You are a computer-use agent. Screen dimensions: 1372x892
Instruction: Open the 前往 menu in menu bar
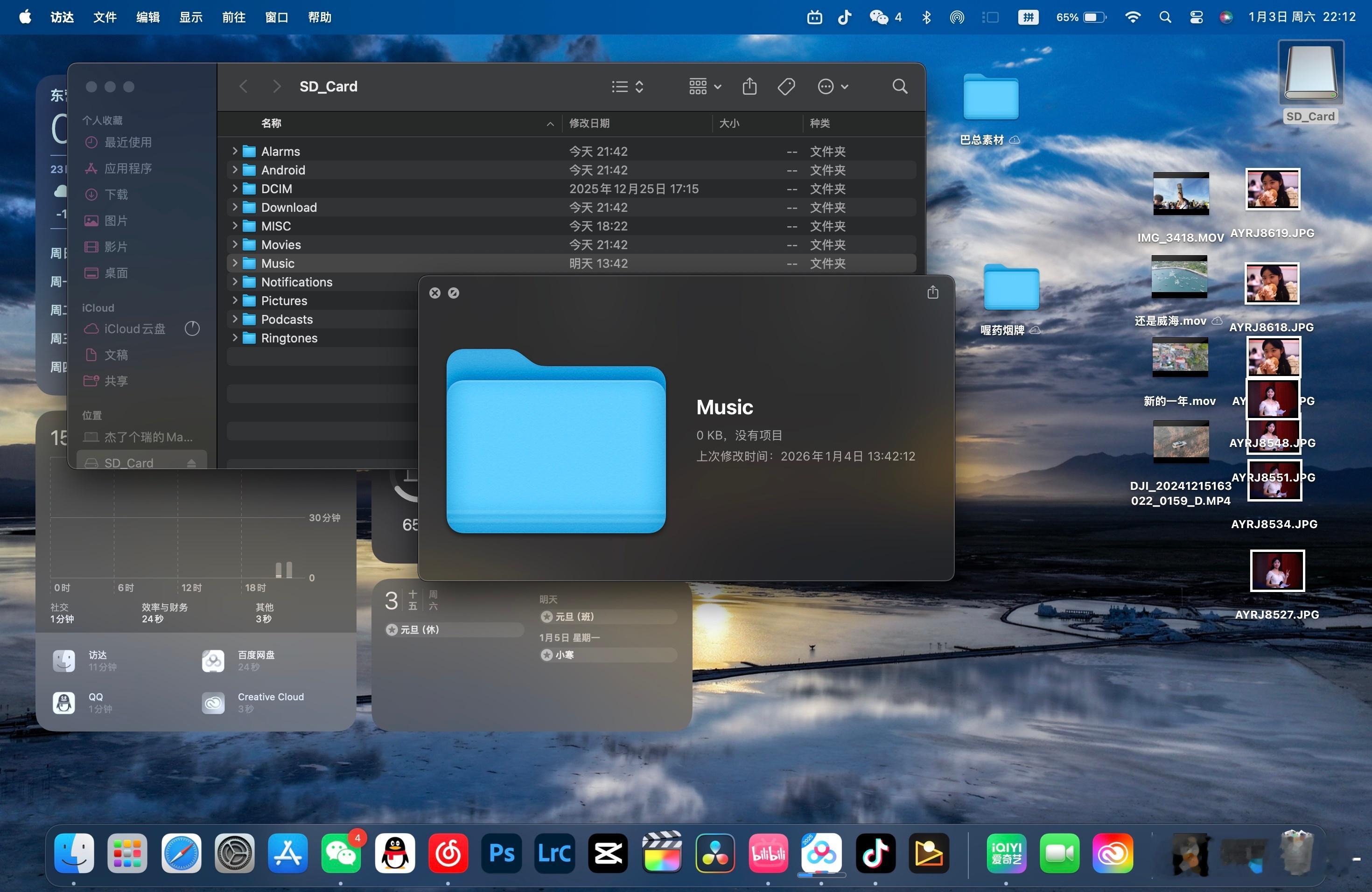(x=233, y=17)
